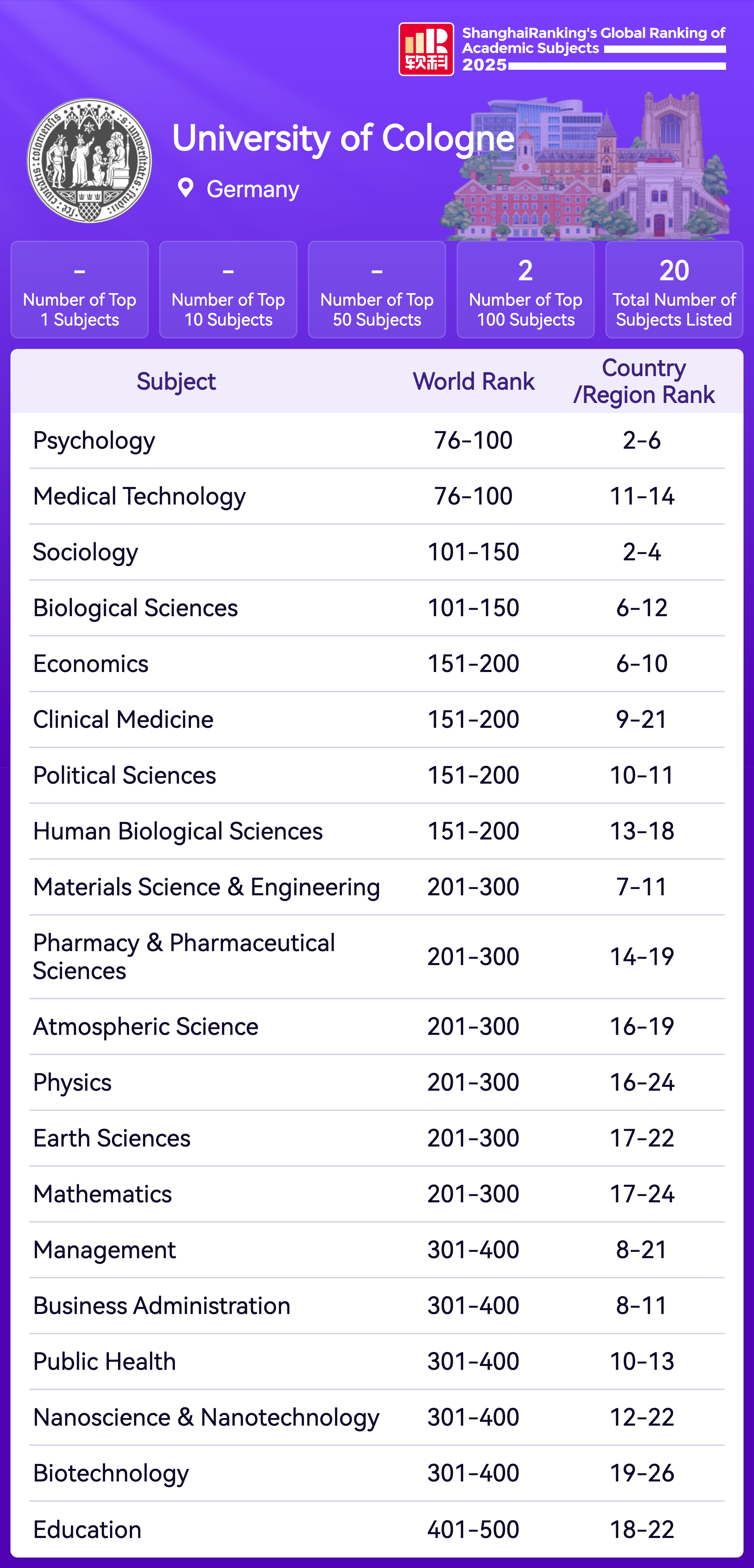This screenshot has width=754, height=1568.
Task: Open the University of Cologne title
Action: pos(343,138)
